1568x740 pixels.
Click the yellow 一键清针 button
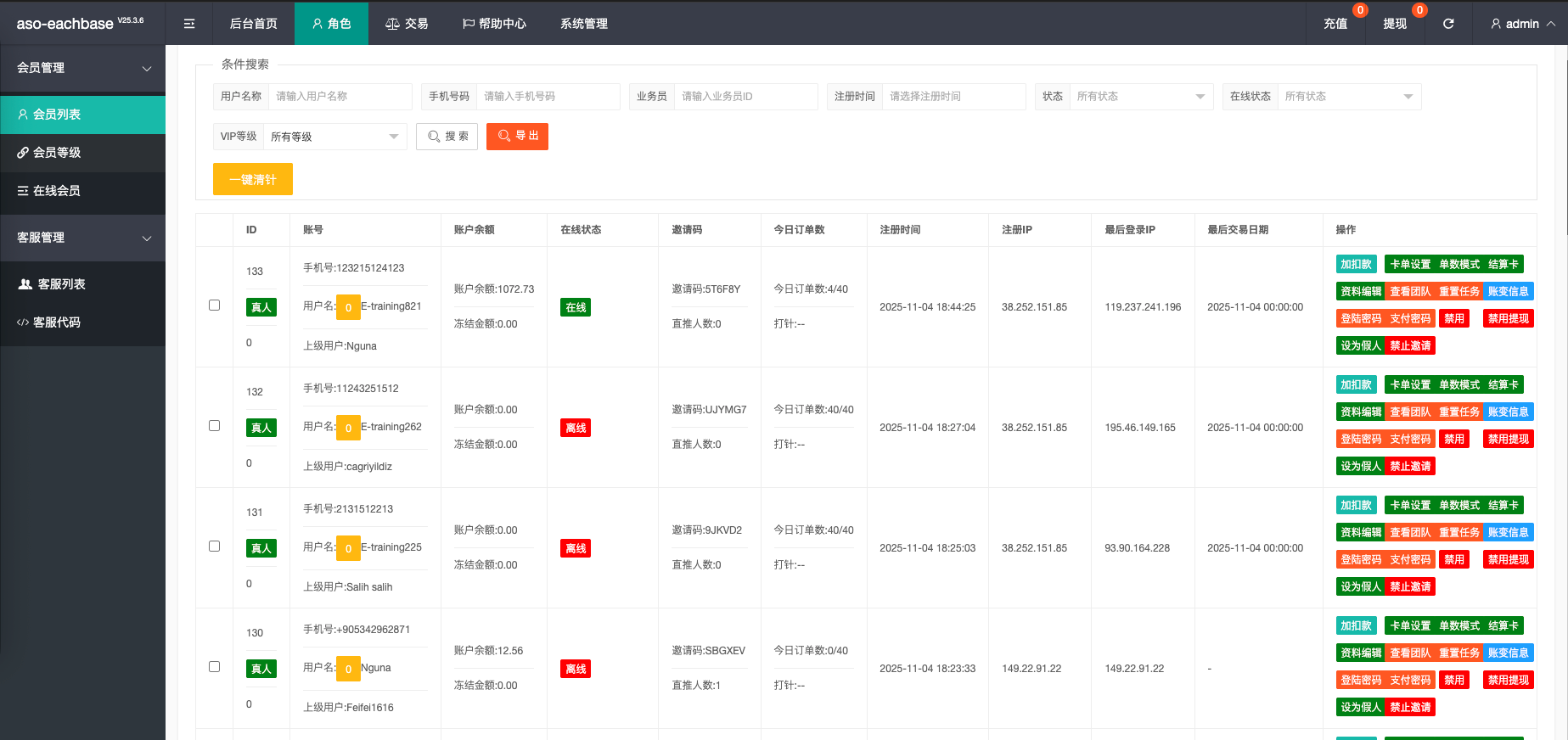(x=253, y=179)
